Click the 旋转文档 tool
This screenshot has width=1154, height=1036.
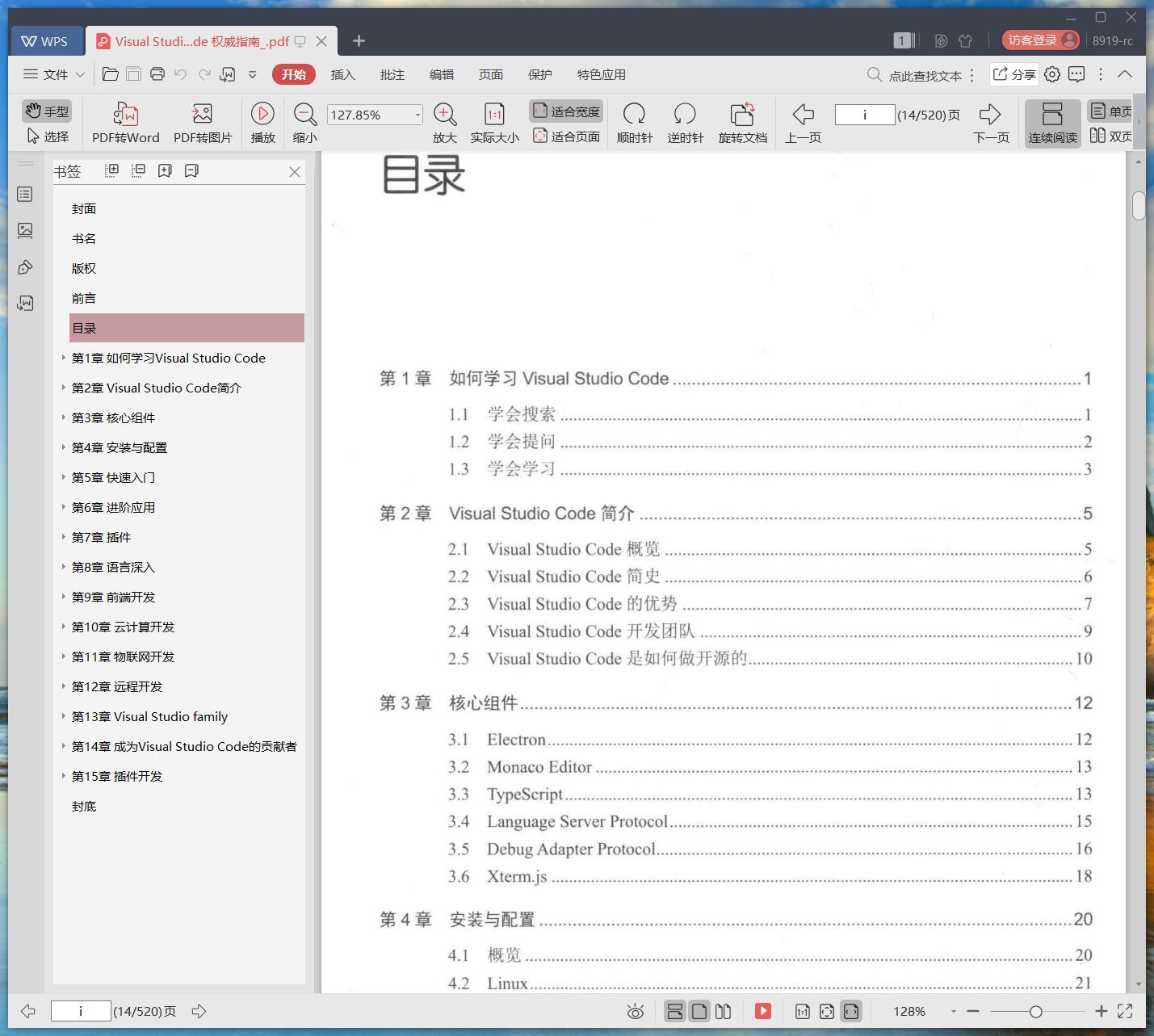[x=743, y=124]
